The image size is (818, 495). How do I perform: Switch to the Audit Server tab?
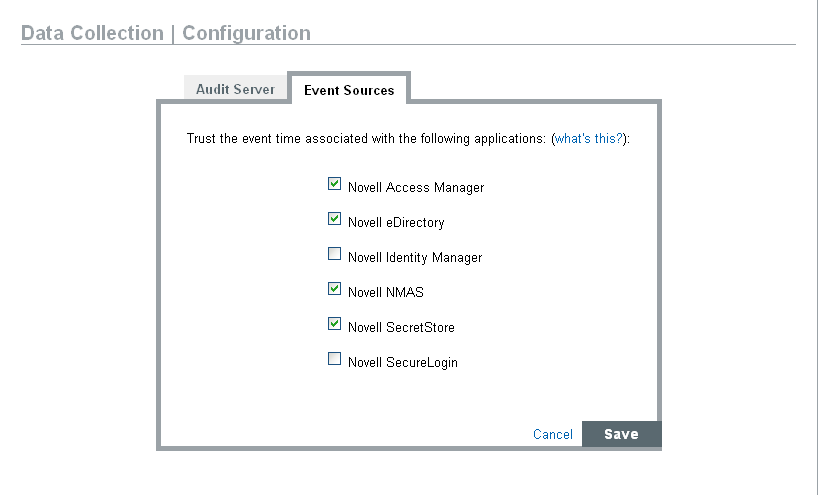[235, 89]
